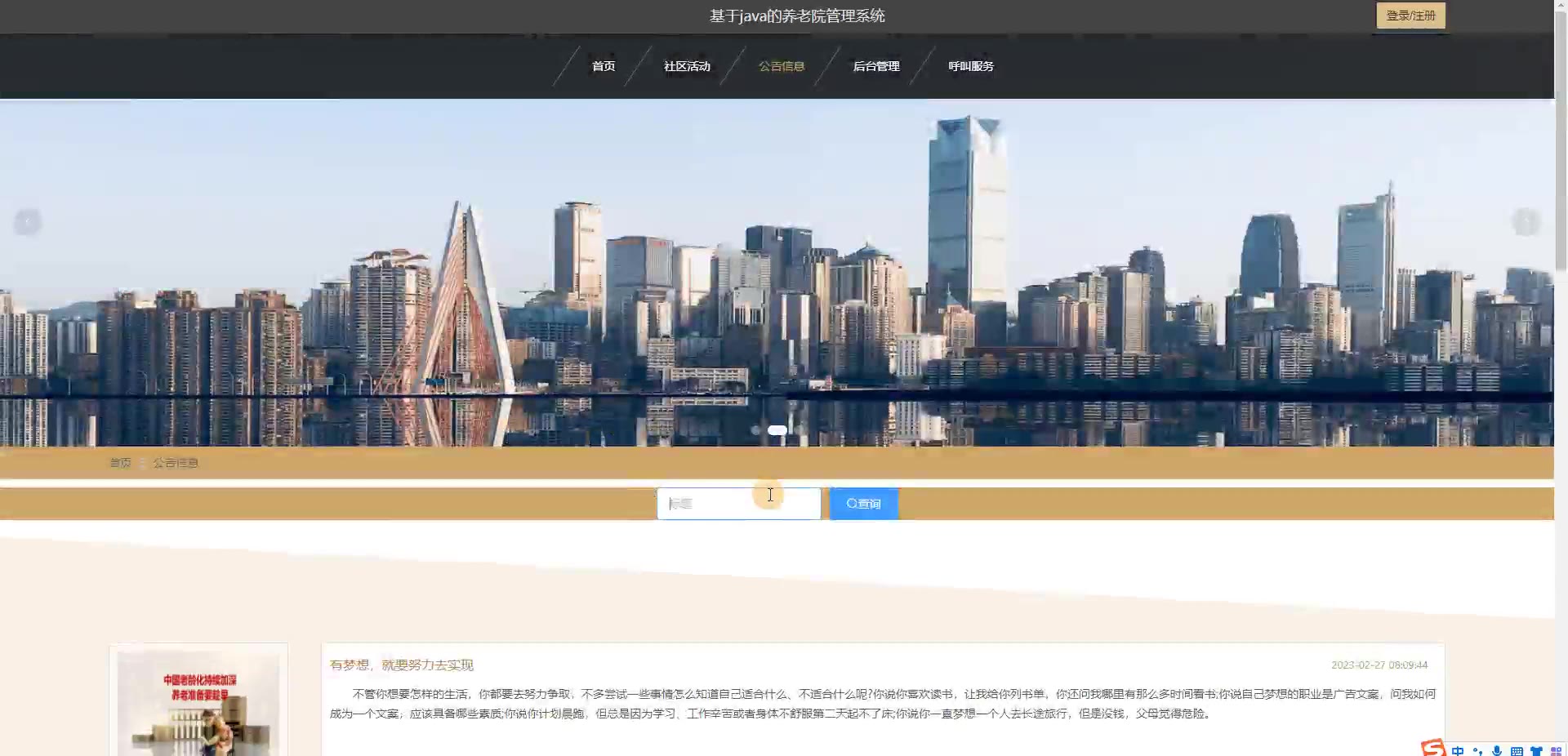Click the site title 基于java的养老院管理系统
The height and width of the screenshot is (756, 1568).
797,16
